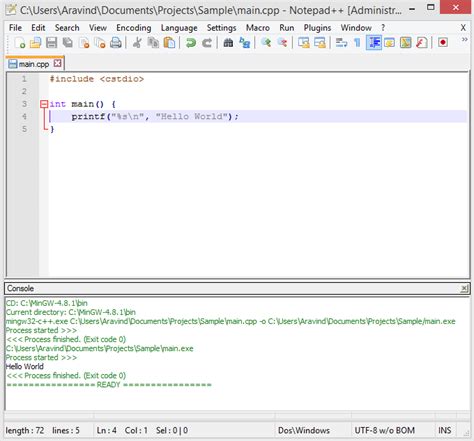Toggle Word Wrap toolbar icon
This screenshot has width=474, height=441.
(x=341, y=43)
